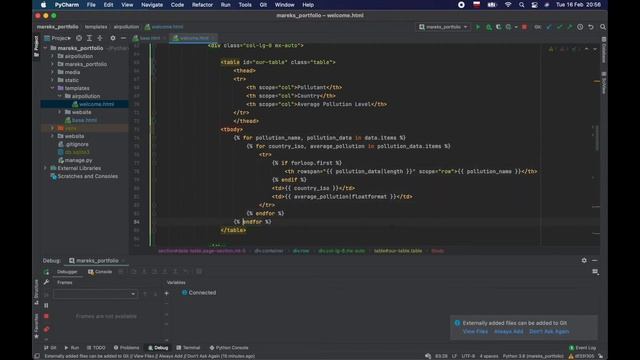Push commits with green arrow icon
This screenshot has height=360, width=640.
[570, 27]
